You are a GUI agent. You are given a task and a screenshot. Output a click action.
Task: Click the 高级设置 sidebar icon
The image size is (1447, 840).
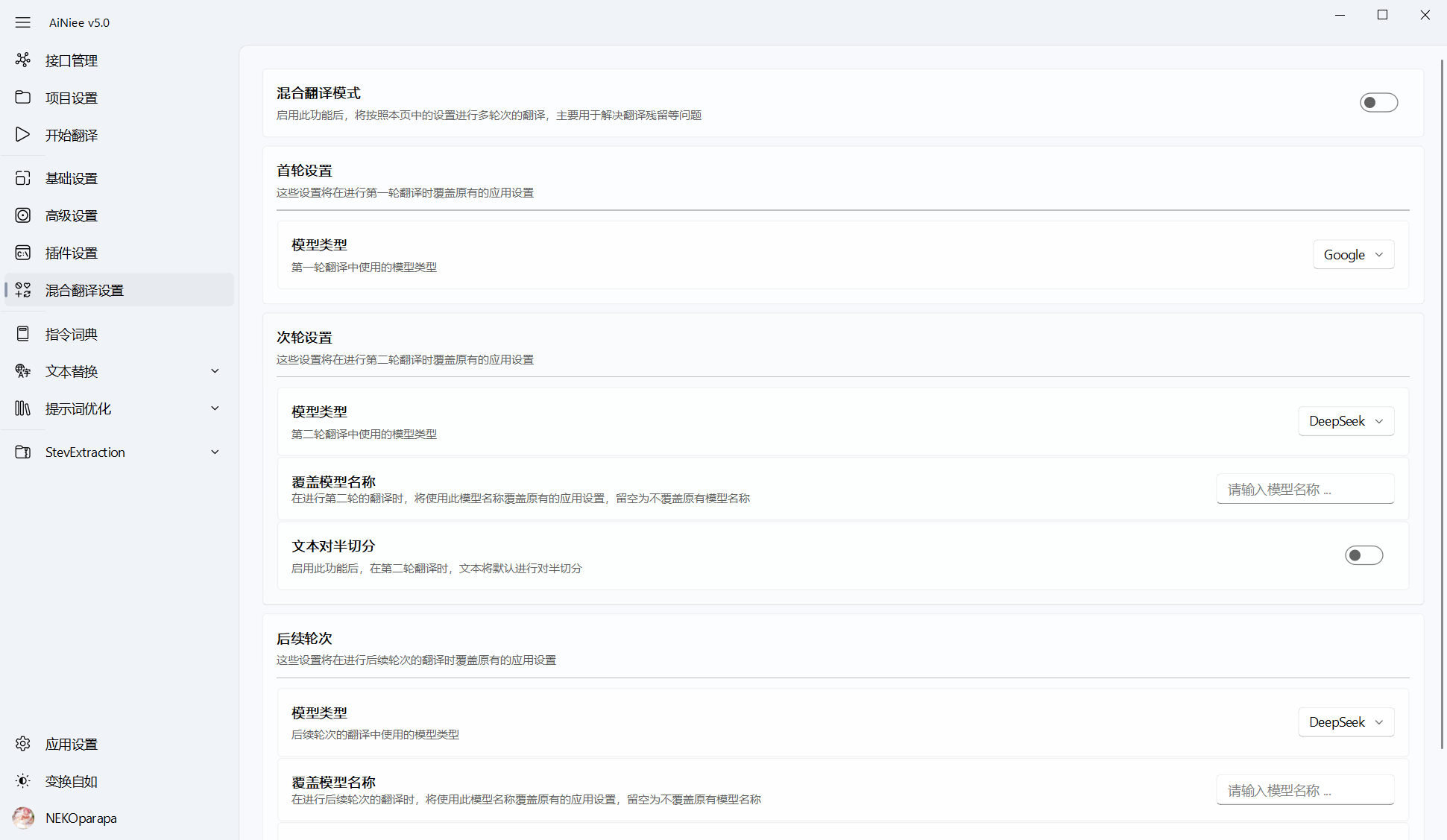click(23, 215)
